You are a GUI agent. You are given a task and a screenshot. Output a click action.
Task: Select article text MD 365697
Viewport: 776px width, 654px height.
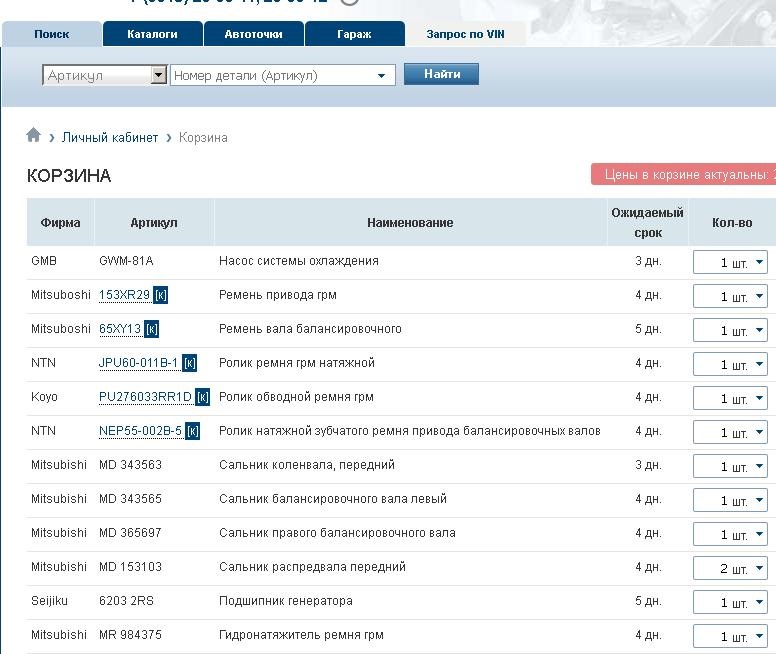tap(130, 533)
